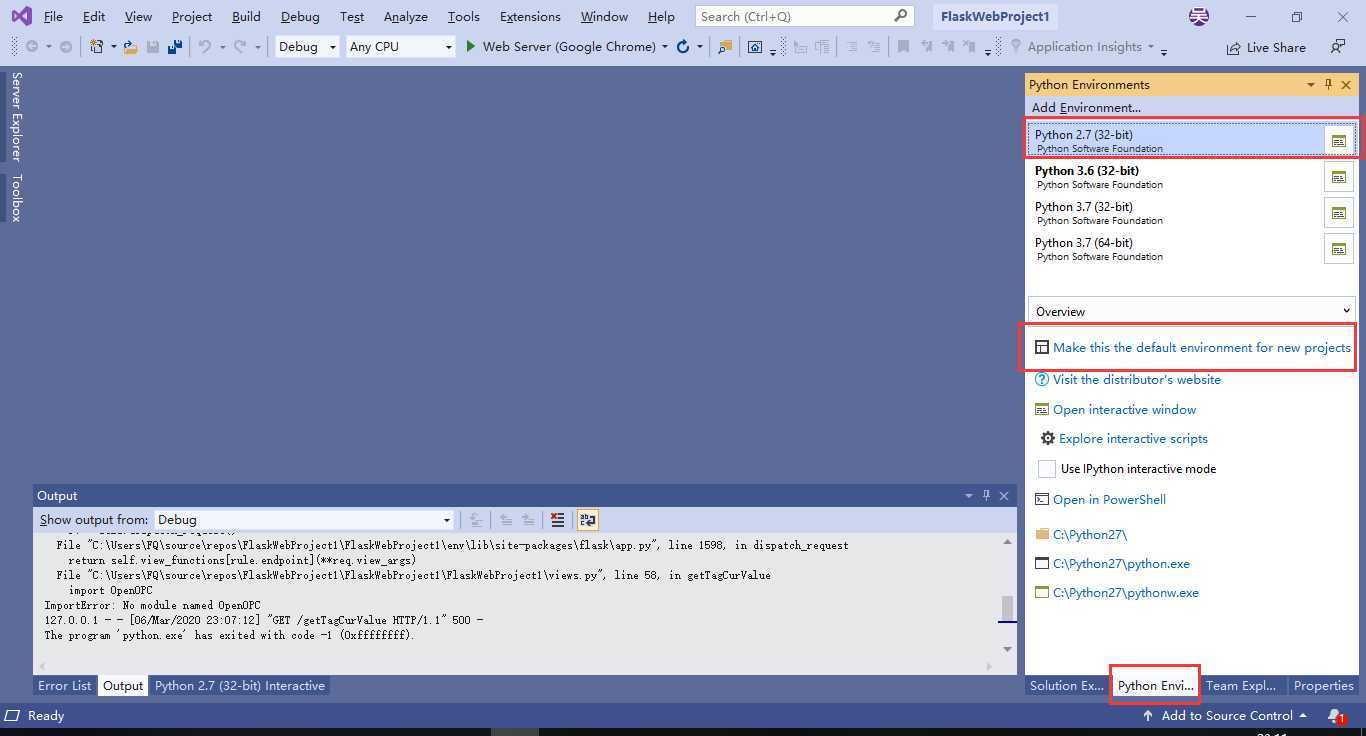Click Add to Source Control in status bar
1366x736 pixels.
(1226, 716)
